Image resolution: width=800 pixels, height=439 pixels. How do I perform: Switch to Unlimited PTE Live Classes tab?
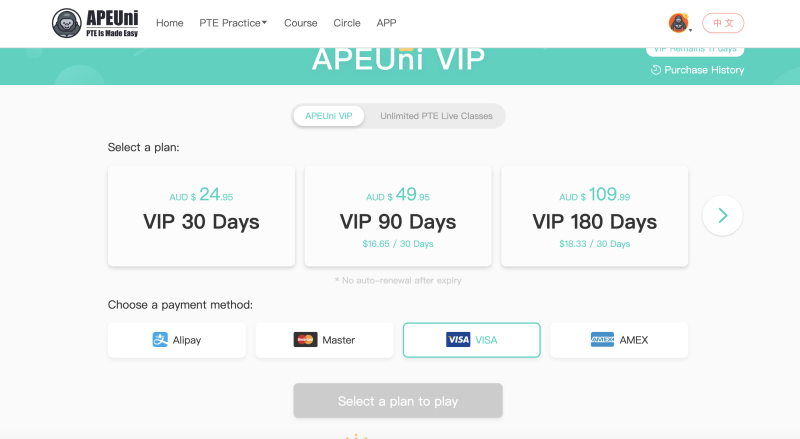coord(436,116)
